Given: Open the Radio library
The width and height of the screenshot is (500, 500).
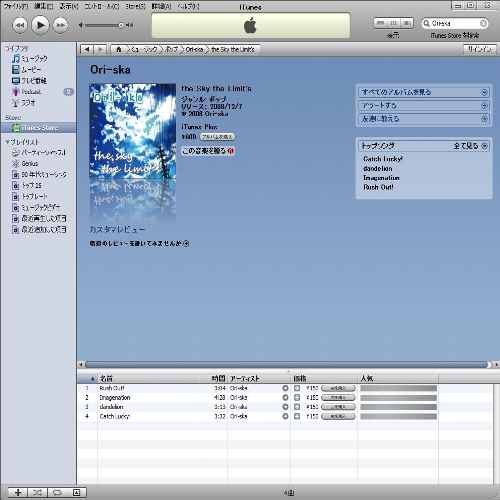Looking at the screenshot, I should point(24,103).
